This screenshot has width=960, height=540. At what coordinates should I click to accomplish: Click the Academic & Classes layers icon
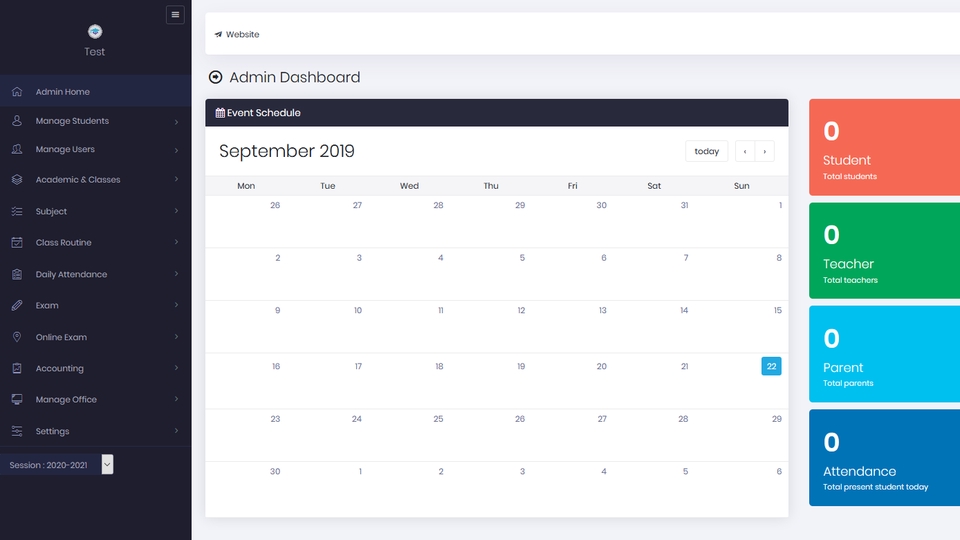click(x=17, y=180)
